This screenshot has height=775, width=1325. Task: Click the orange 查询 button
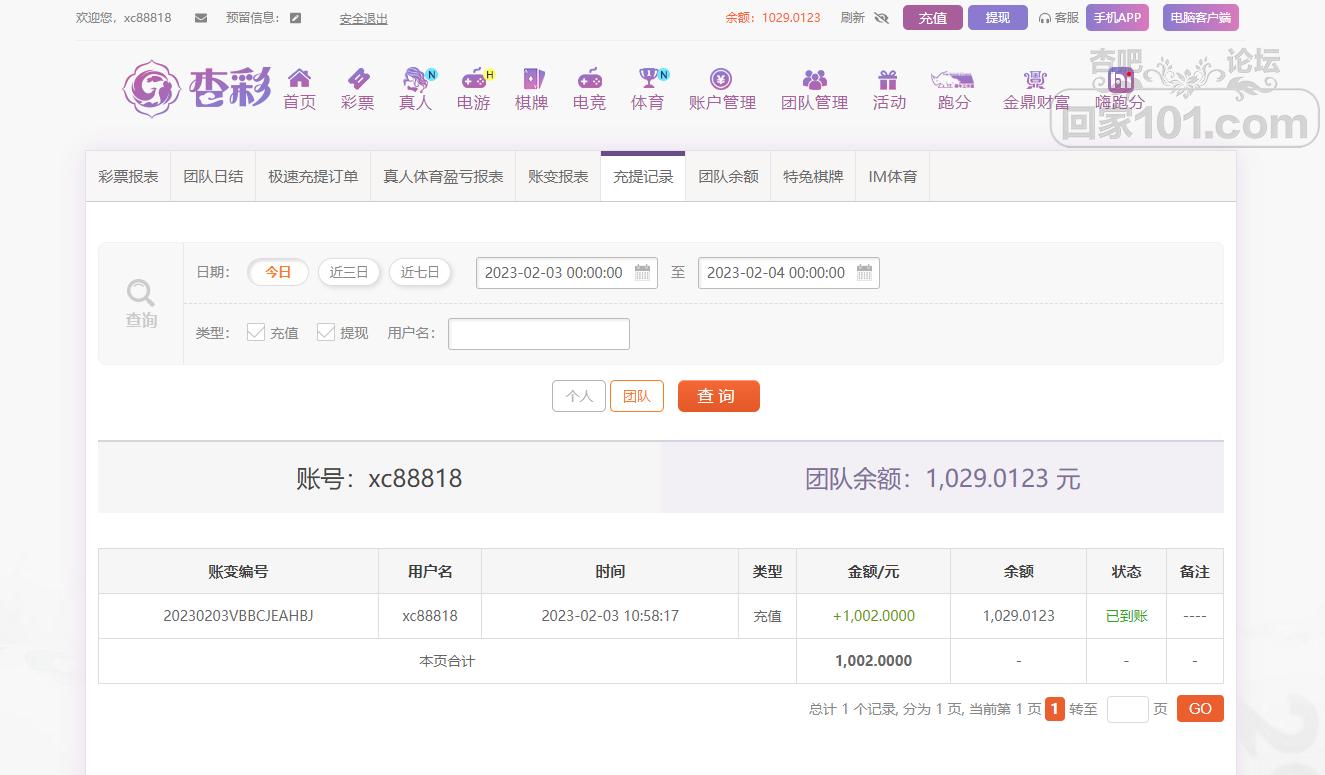coord(719,396)
